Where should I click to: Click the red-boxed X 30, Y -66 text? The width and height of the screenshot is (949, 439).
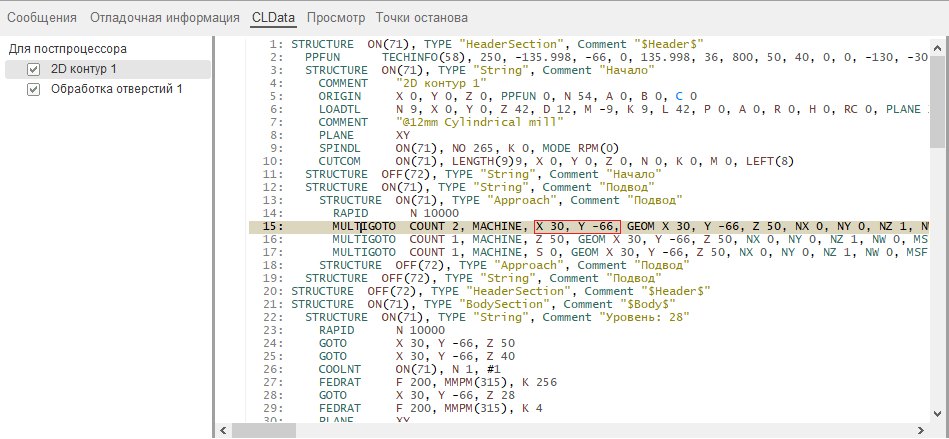pyautogui.click(x=577, y=227)
